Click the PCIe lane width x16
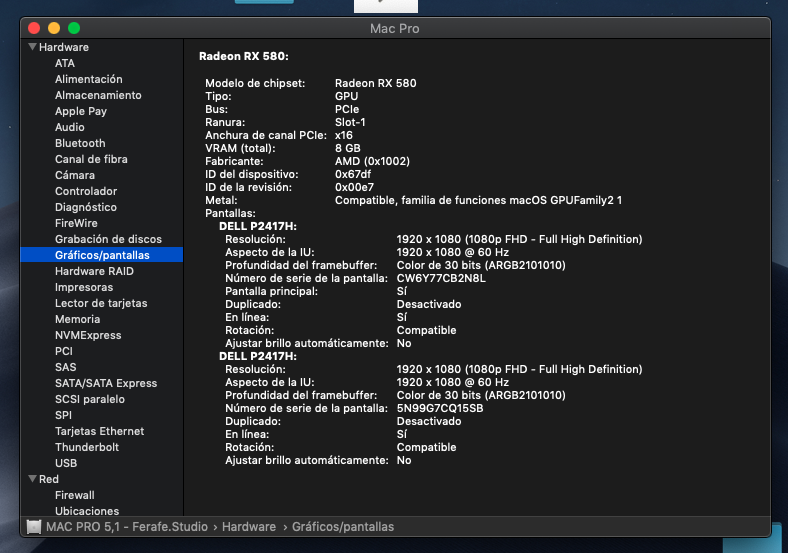The width and height of the screenshot is (788, 553). (x=344, y=135)
